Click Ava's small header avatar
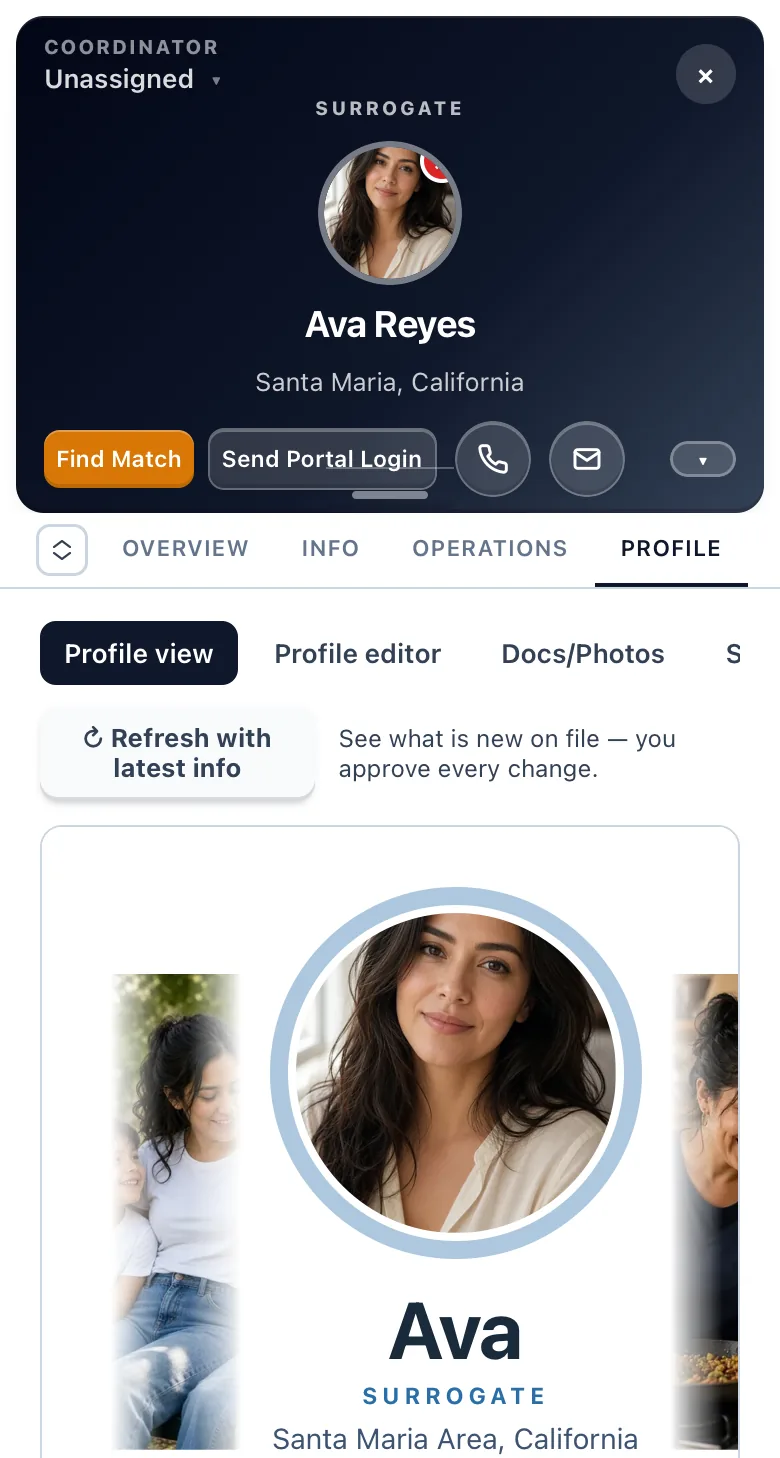The width and height of the screenshot is (780, 1458). [x=390, y=213]
